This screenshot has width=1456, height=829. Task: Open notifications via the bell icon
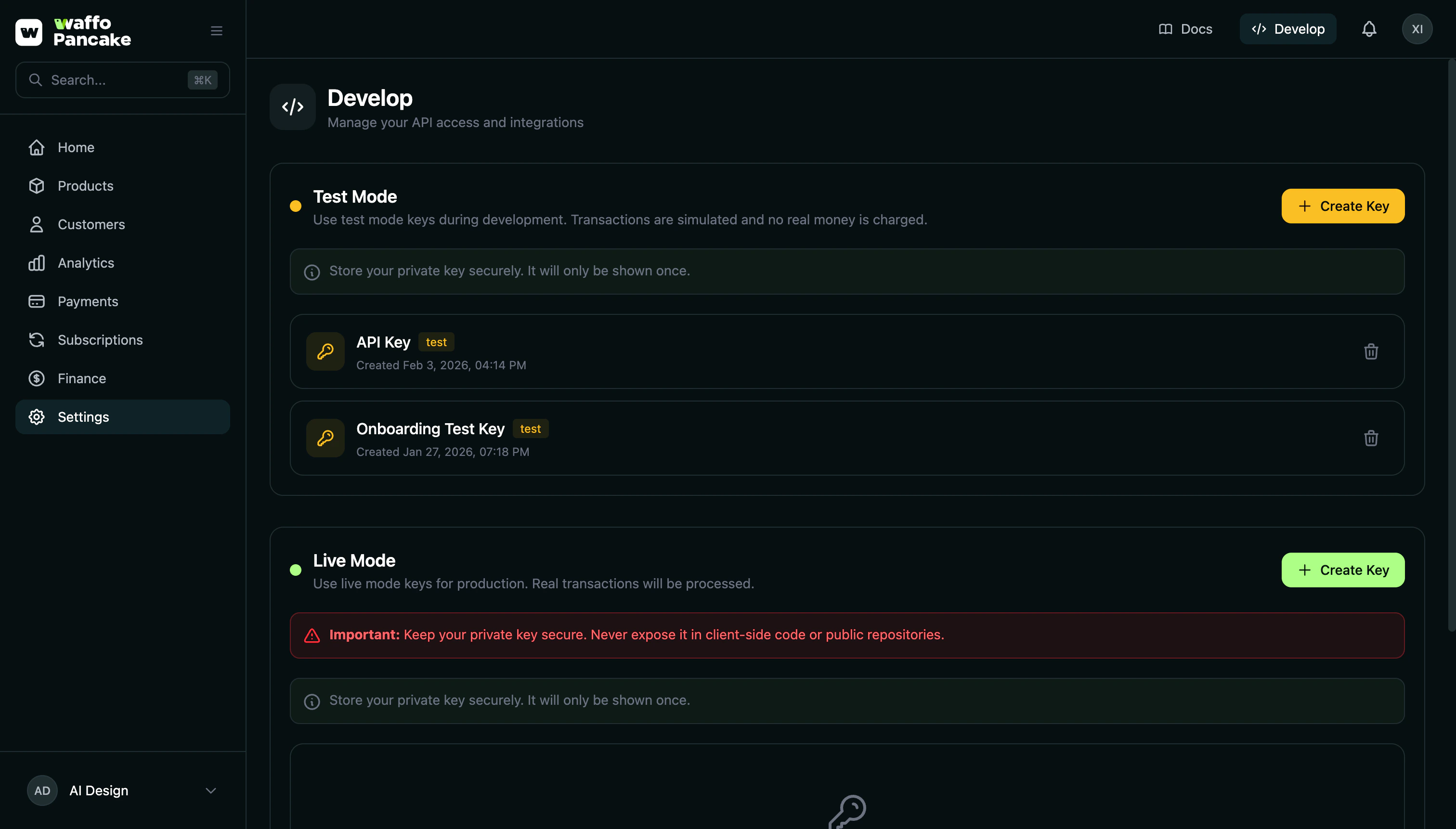(x=1369, y=28)
